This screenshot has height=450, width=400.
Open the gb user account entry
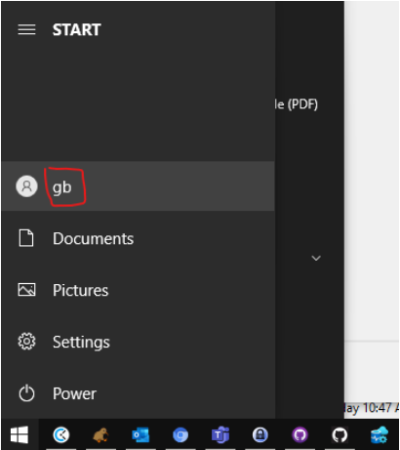(138, 186)
